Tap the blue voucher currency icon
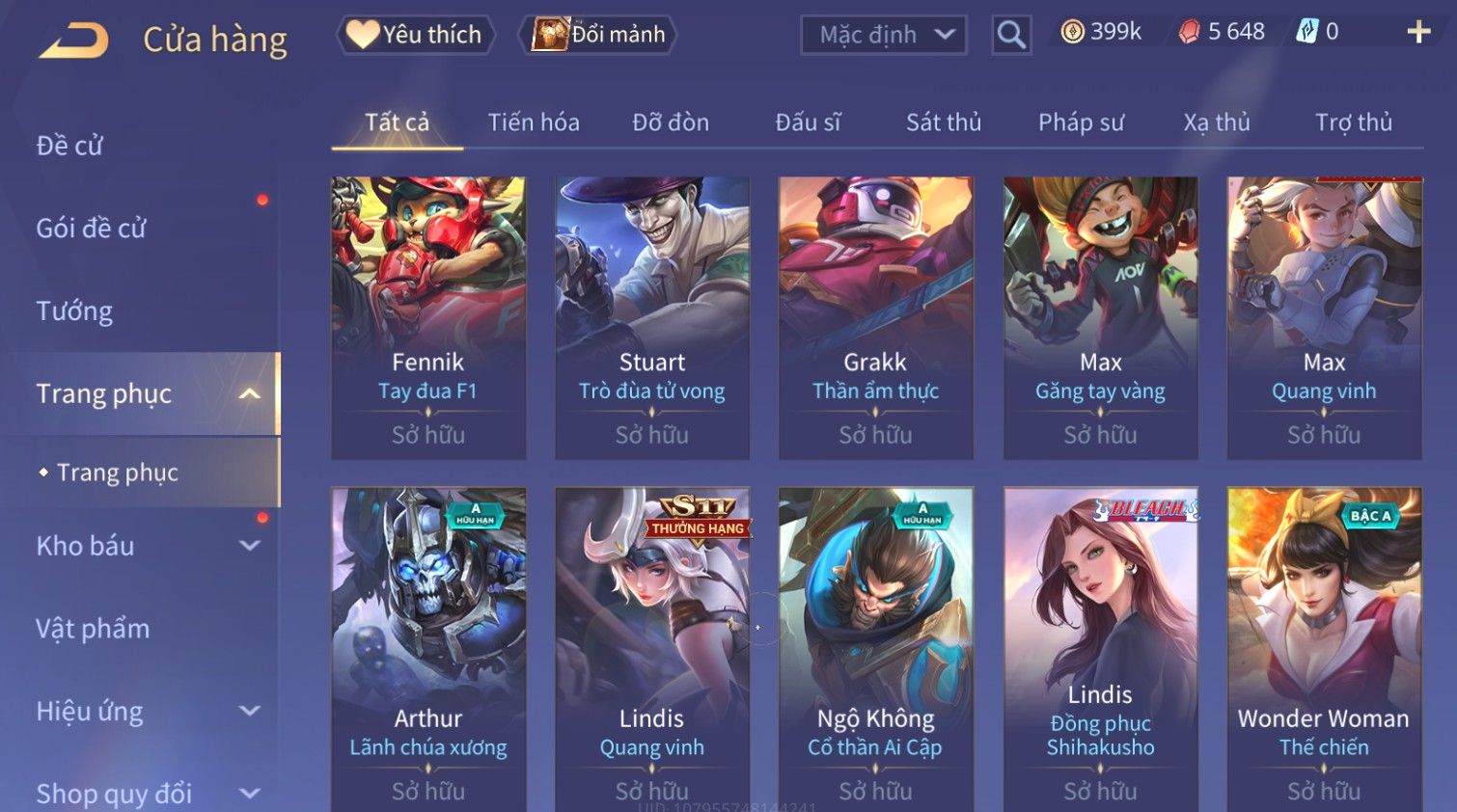 click(1306, 32)
